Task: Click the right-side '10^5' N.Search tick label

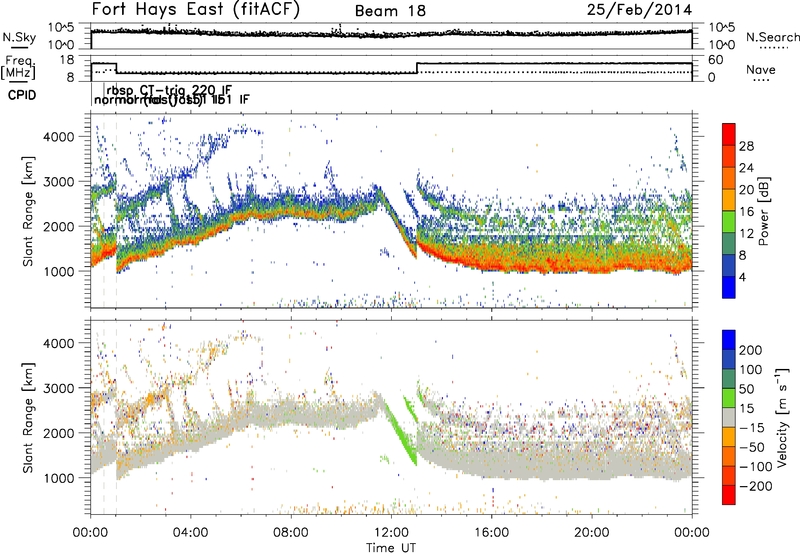Action: pyautogui.click(x=722, y=27)
